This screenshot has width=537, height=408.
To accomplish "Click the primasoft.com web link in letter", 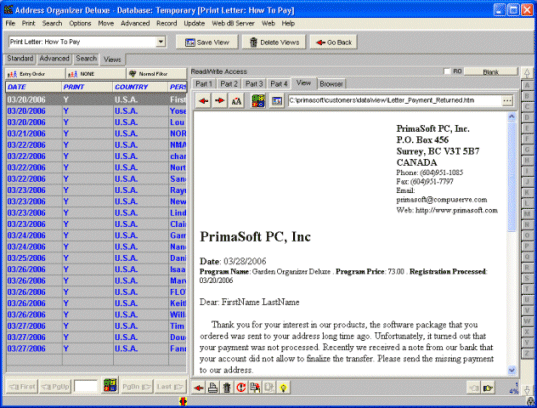I will 456,210.
